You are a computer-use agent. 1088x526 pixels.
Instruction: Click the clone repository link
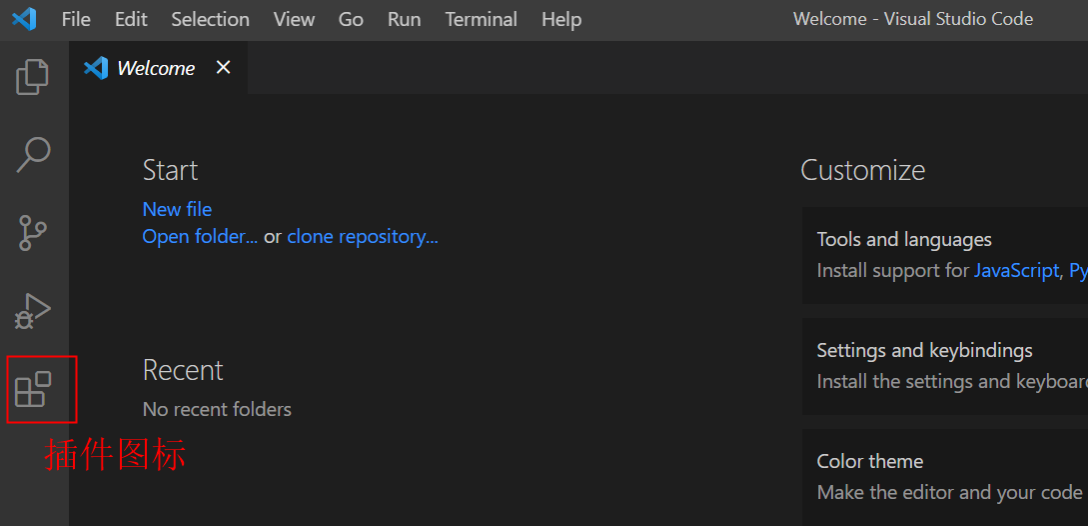[x=362, y=237]
